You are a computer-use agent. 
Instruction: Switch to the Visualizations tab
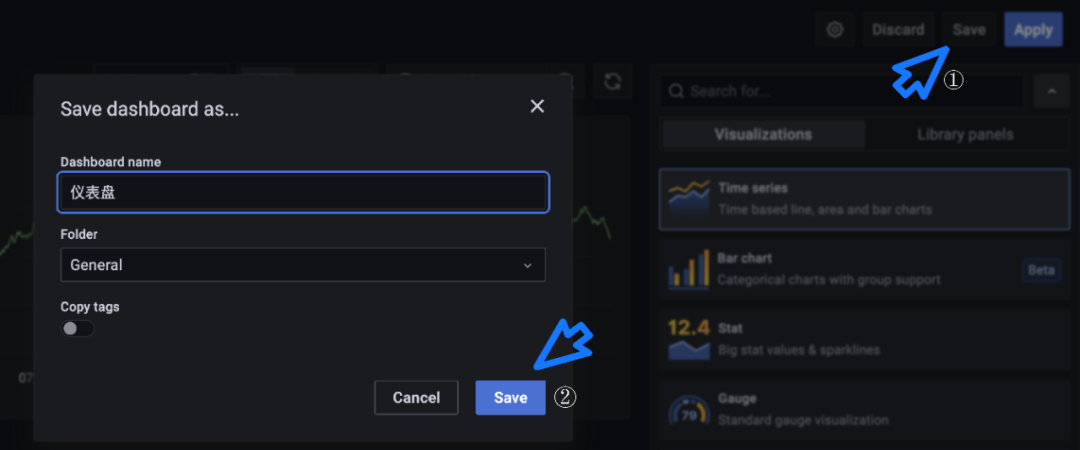pos(763,134)
